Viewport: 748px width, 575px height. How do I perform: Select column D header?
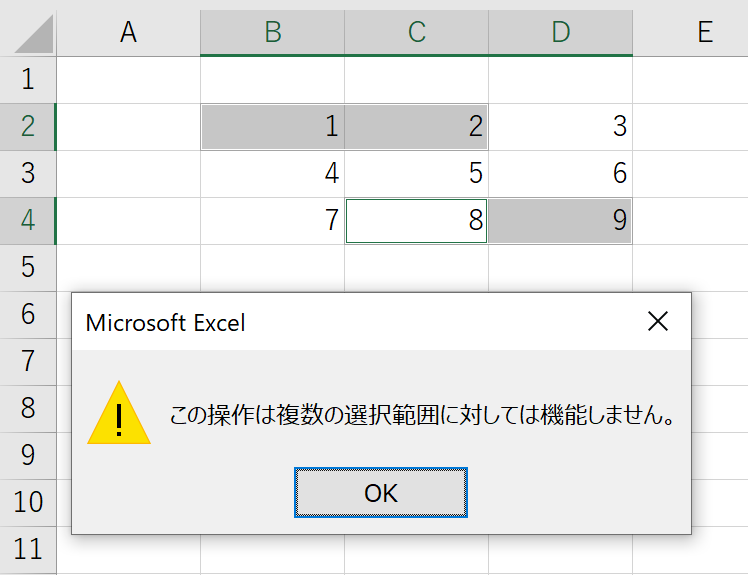tap(561, 32)
